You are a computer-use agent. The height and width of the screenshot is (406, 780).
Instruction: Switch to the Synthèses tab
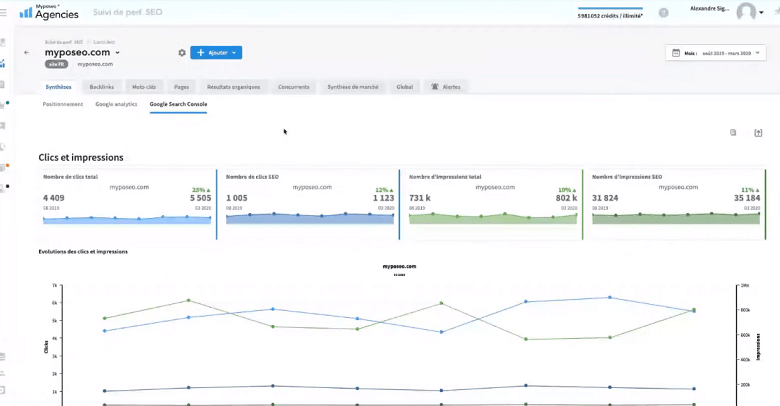58,87
